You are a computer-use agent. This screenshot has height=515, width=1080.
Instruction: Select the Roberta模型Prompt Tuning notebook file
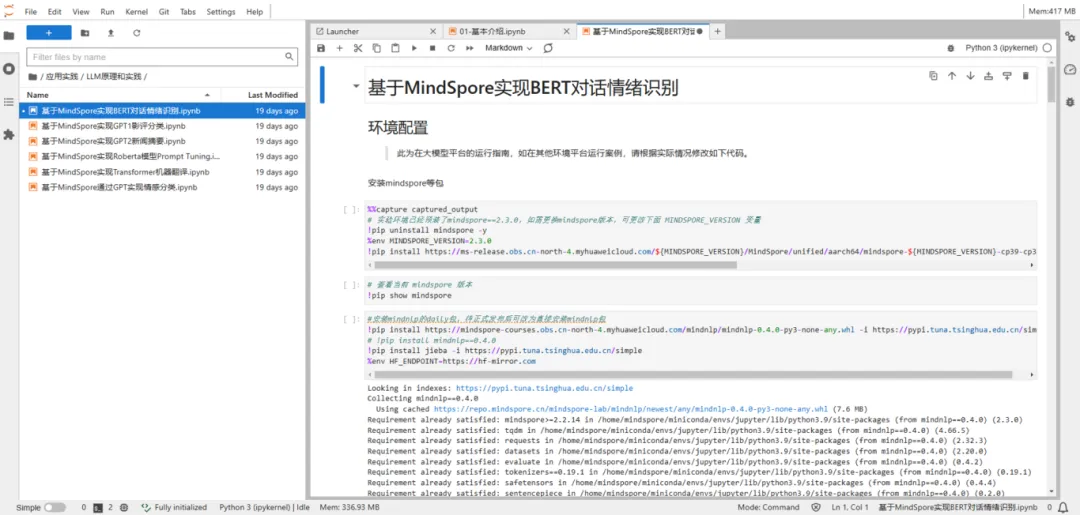click(163, 156)
